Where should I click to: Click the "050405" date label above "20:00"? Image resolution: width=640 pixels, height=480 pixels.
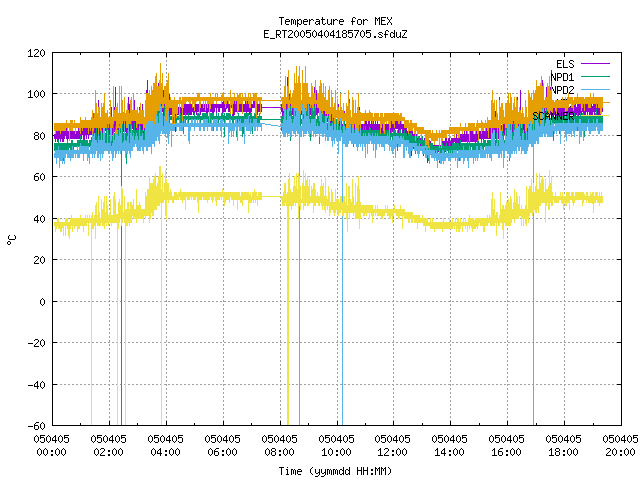pyautogui.click(x=620, y=439)
